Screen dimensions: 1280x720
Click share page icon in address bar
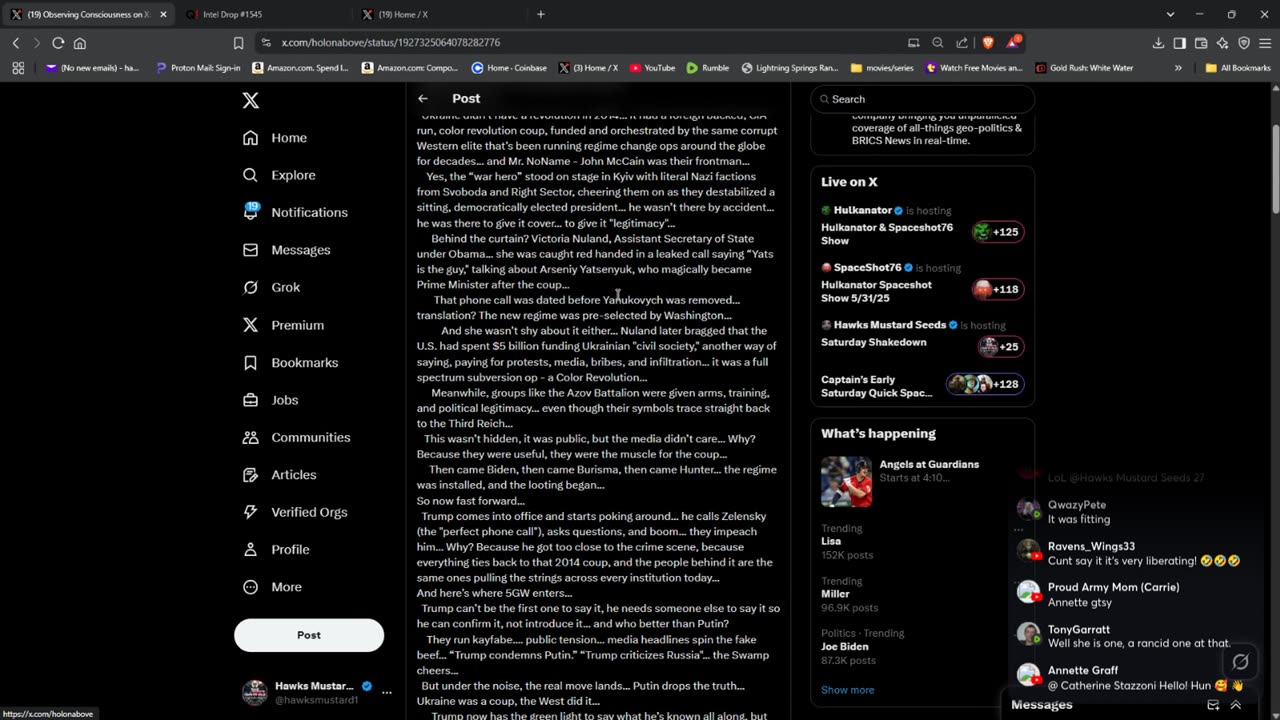coord(962,43)
